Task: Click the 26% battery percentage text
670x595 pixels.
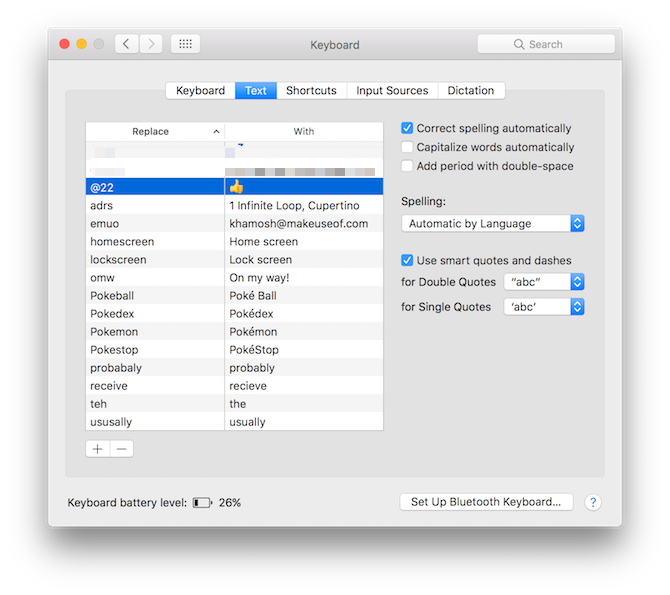Action: (x=230, y=503)
